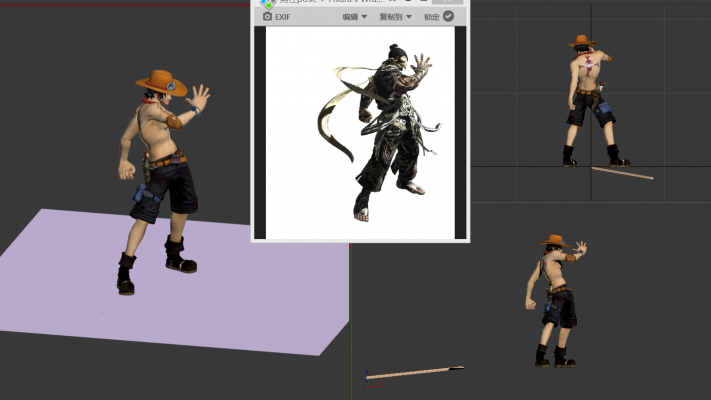Open the 编辑 dropdown menu
Screen dimensions: 711x400
(354, 17)
